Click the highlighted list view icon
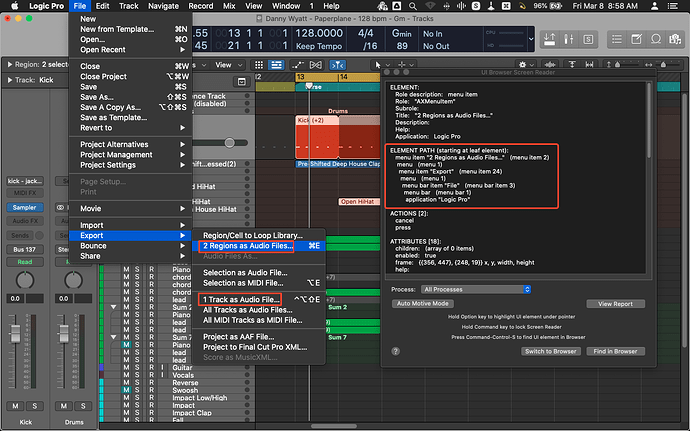Screen dimensions: 690x431 point(276,65)
